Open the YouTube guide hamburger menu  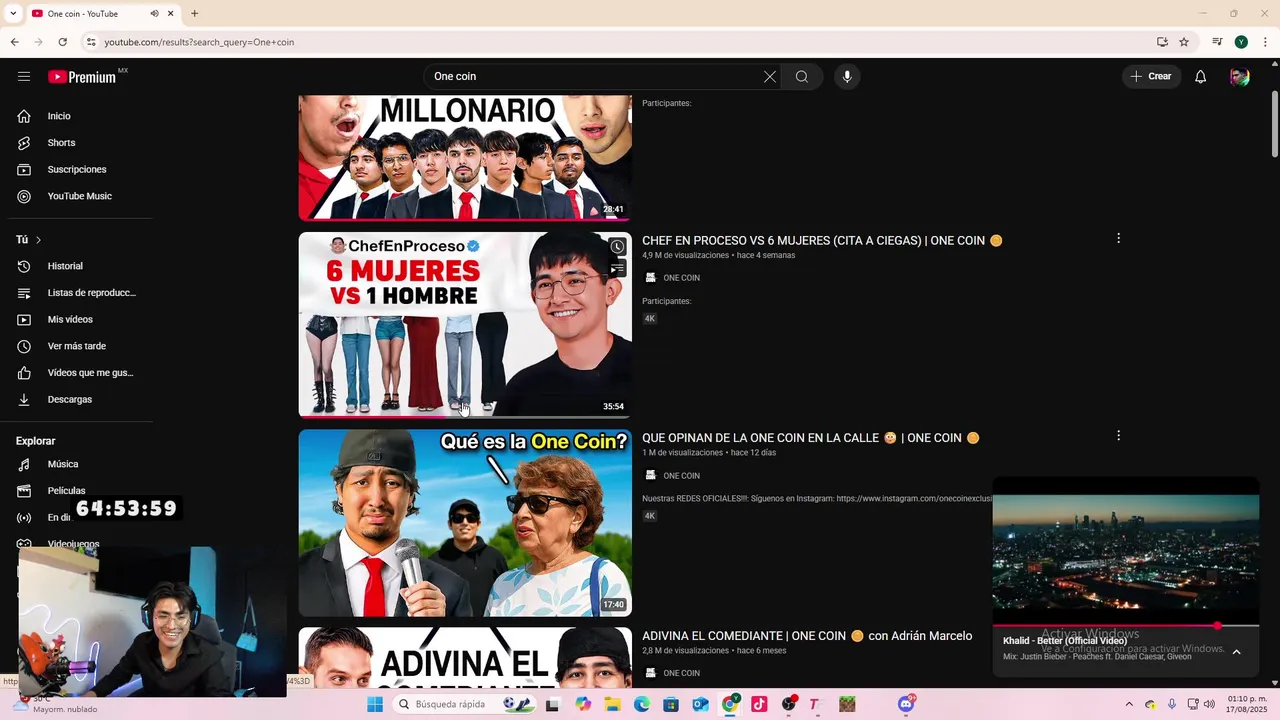click(24, 77)
